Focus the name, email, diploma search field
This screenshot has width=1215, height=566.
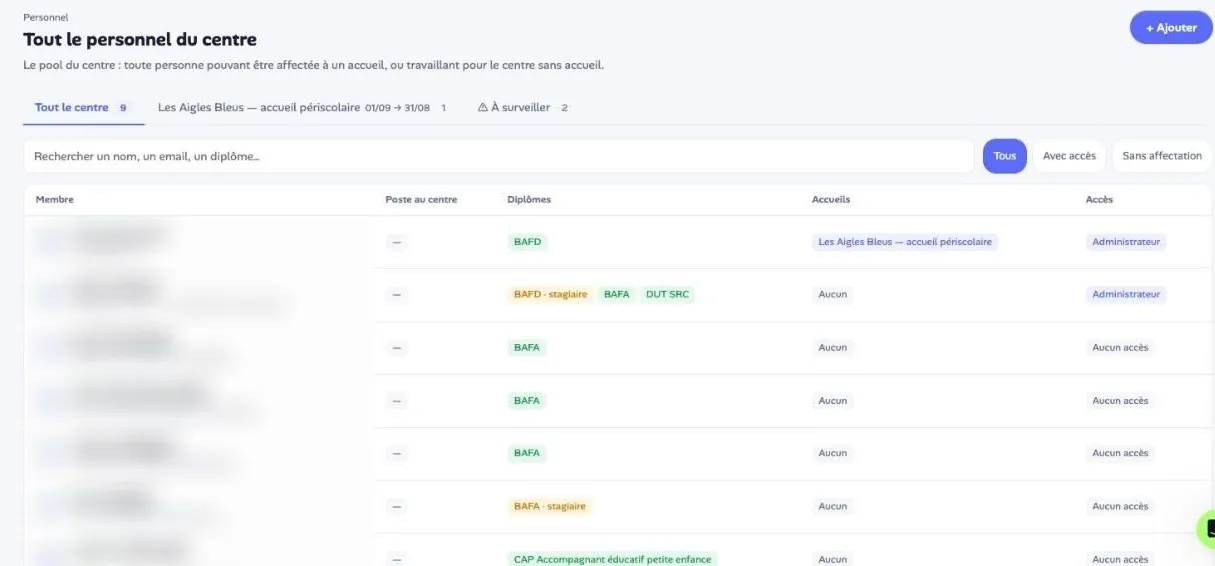click(x=498, y=156)
